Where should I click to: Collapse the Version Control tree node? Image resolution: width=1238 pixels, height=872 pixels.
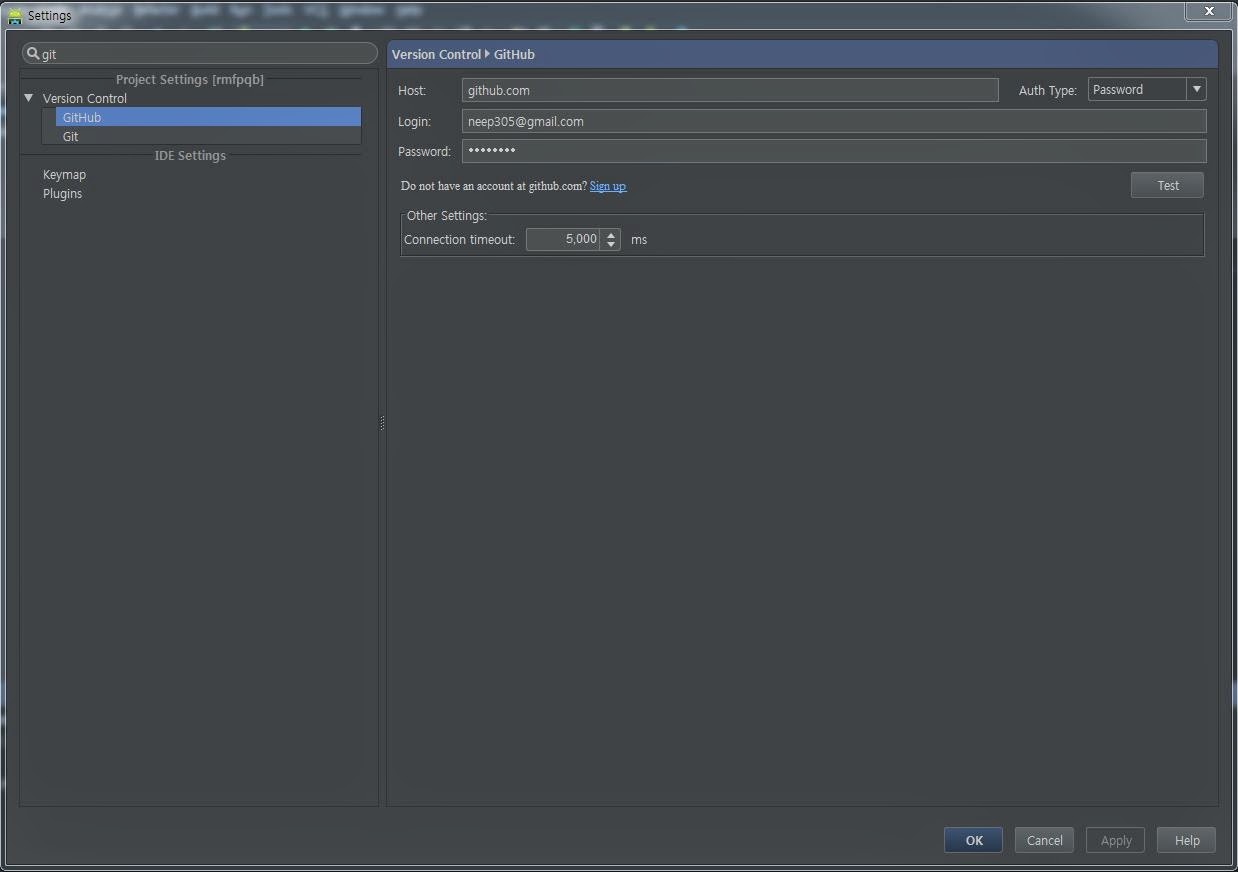27,98
